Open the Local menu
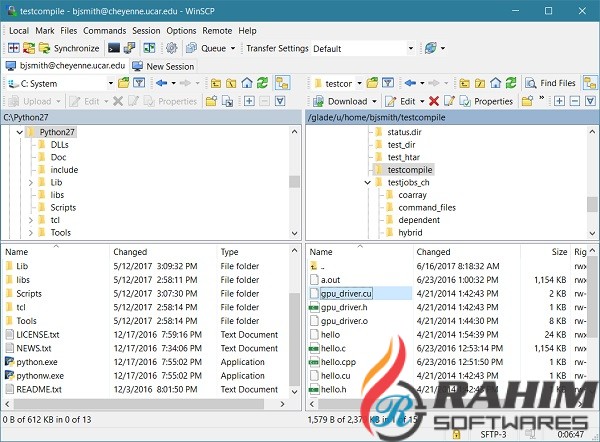The height and width of the screenshot is (442, 600). pos(19,31)
